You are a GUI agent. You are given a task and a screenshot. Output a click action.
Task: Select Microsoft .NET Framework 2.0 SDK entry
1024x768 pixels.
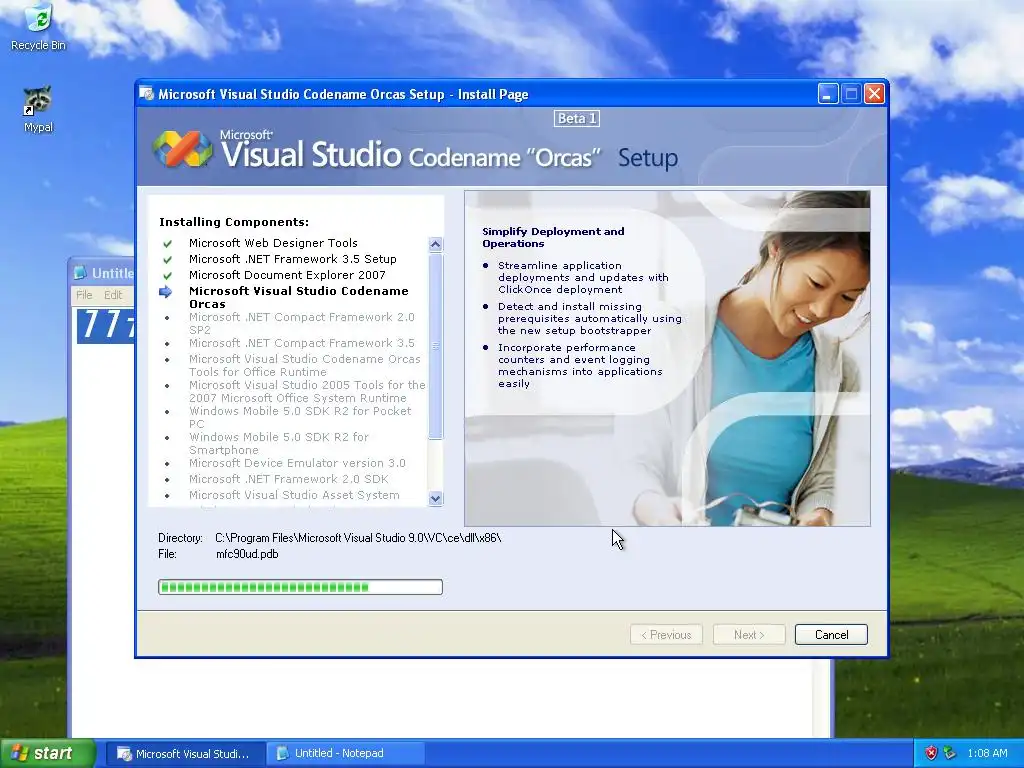(x=289, y=479)
